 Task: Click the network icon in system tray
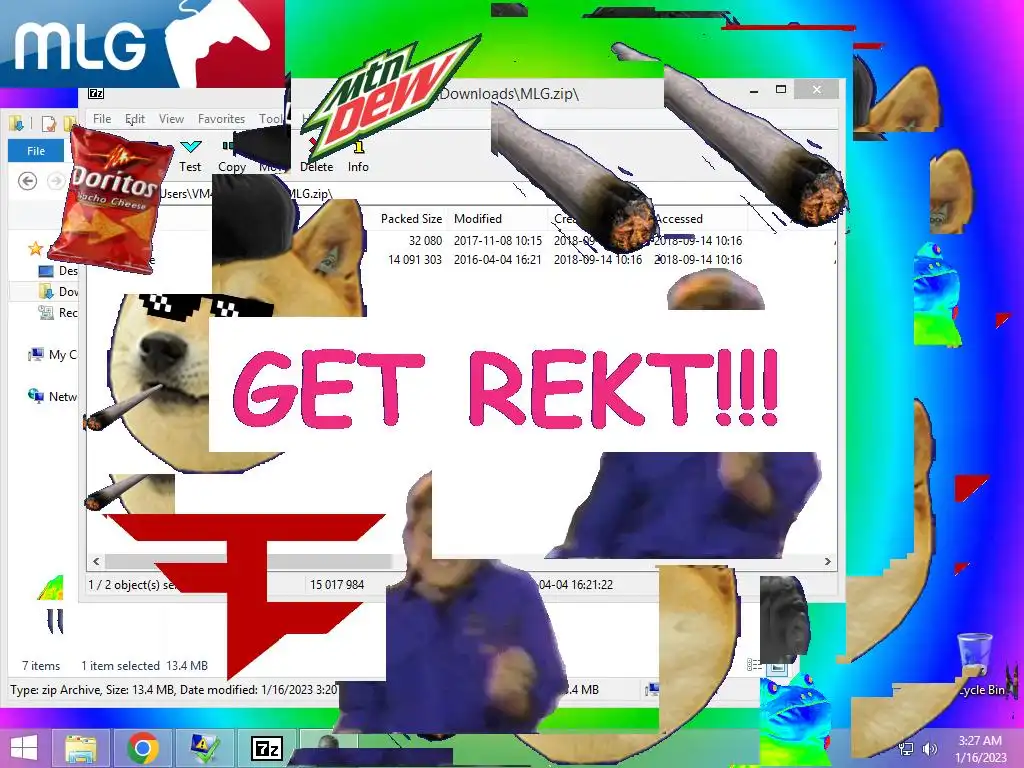[x=906, y=748]
